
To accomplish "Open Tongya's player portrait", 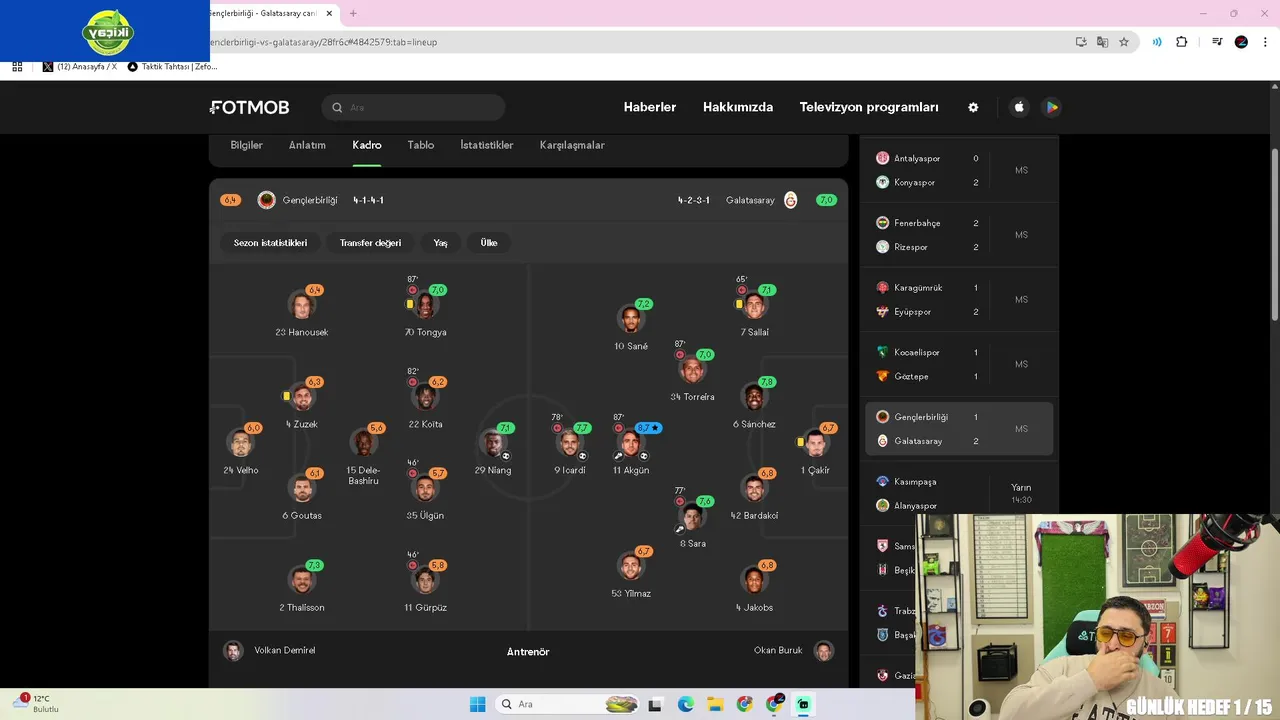I will 425,305.
